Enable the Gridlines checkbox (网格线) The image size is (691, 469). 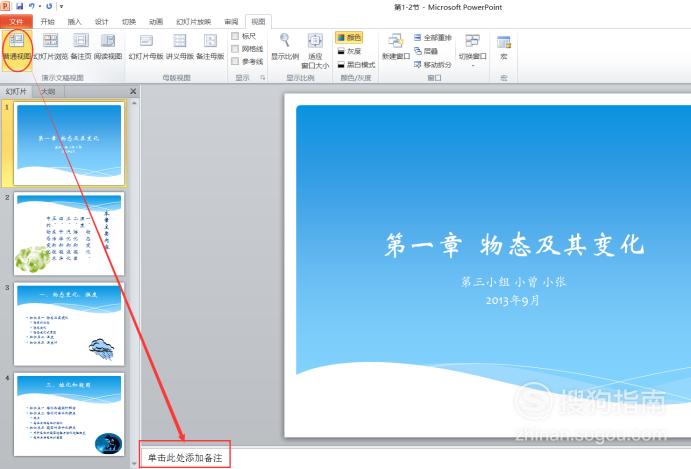[235, 48]
